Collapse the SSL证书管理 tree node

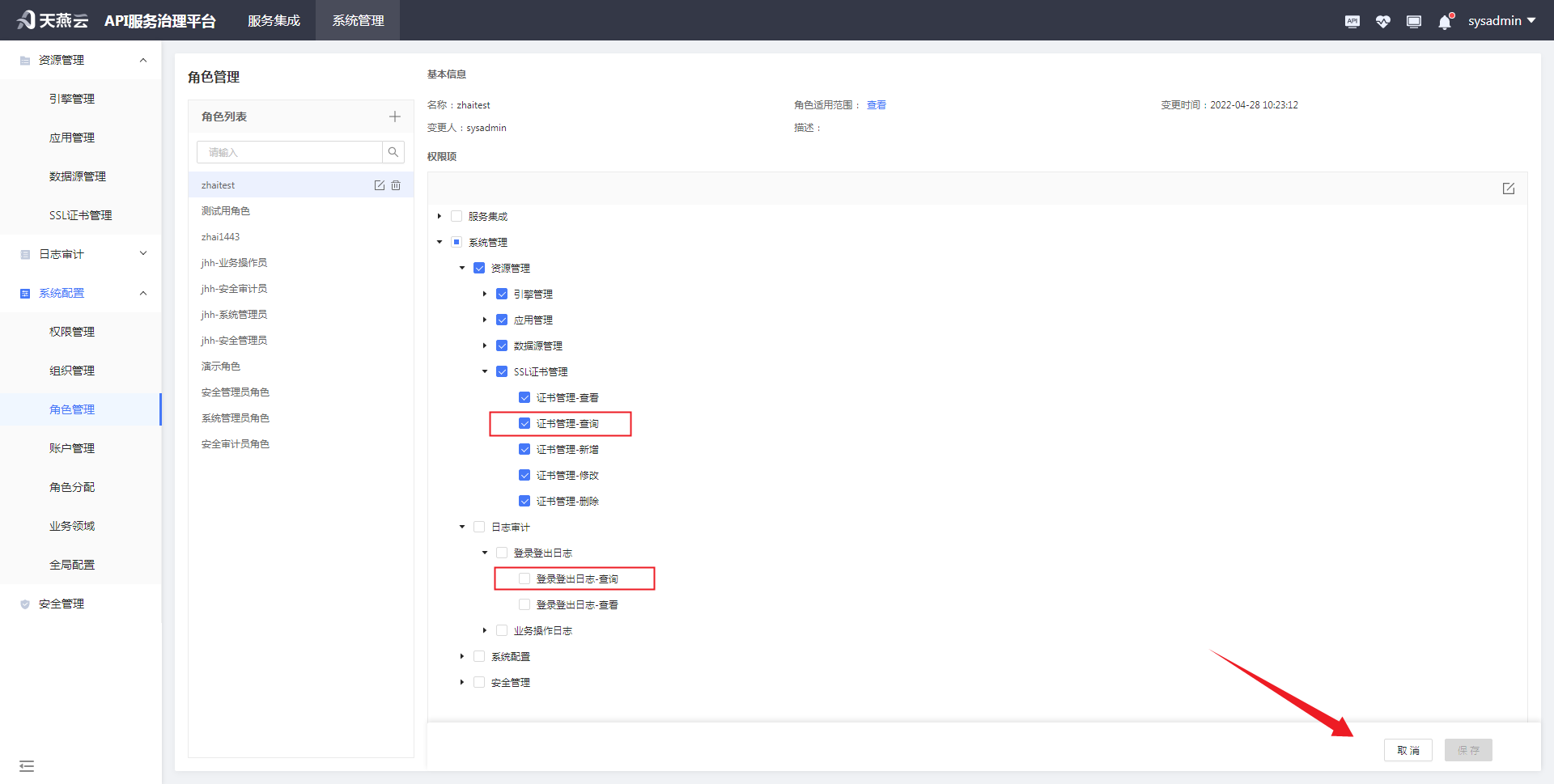tap(484, 371)
